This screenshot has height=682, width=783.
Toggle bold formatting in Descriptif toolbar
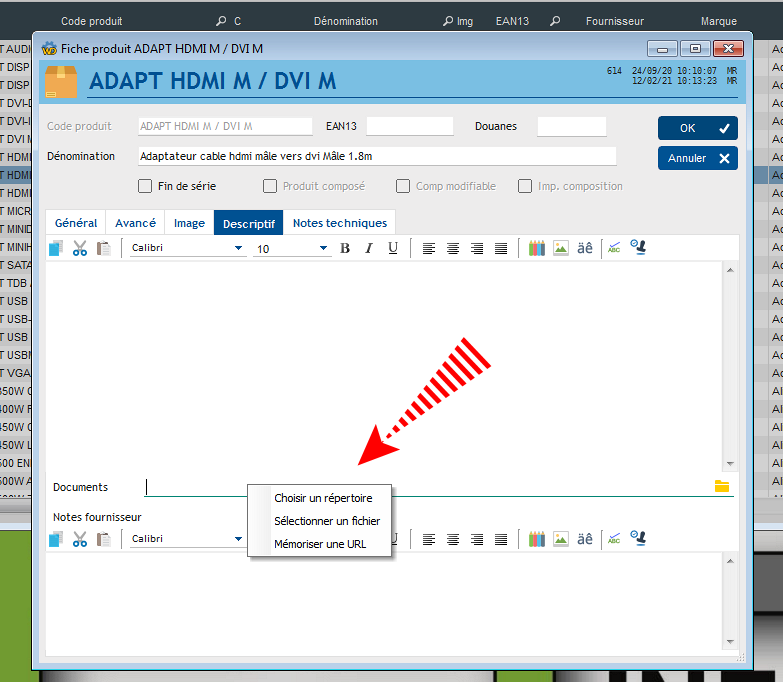(345, 248)
